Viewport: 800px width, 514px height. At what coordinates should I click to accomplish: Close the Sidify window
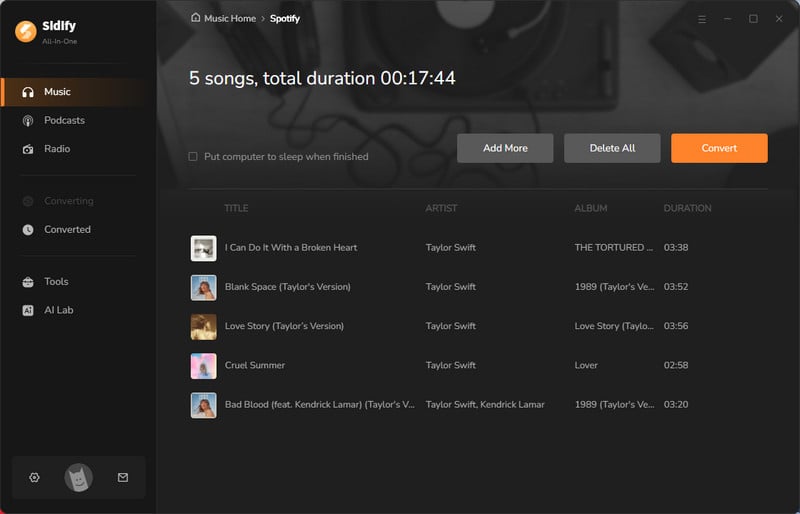click(x=779, y=19)
